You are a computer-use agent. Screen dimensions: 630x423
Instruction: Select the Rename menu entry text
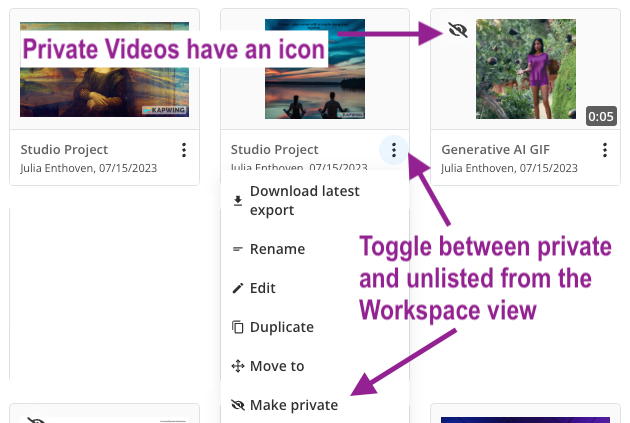pos(277,249)
